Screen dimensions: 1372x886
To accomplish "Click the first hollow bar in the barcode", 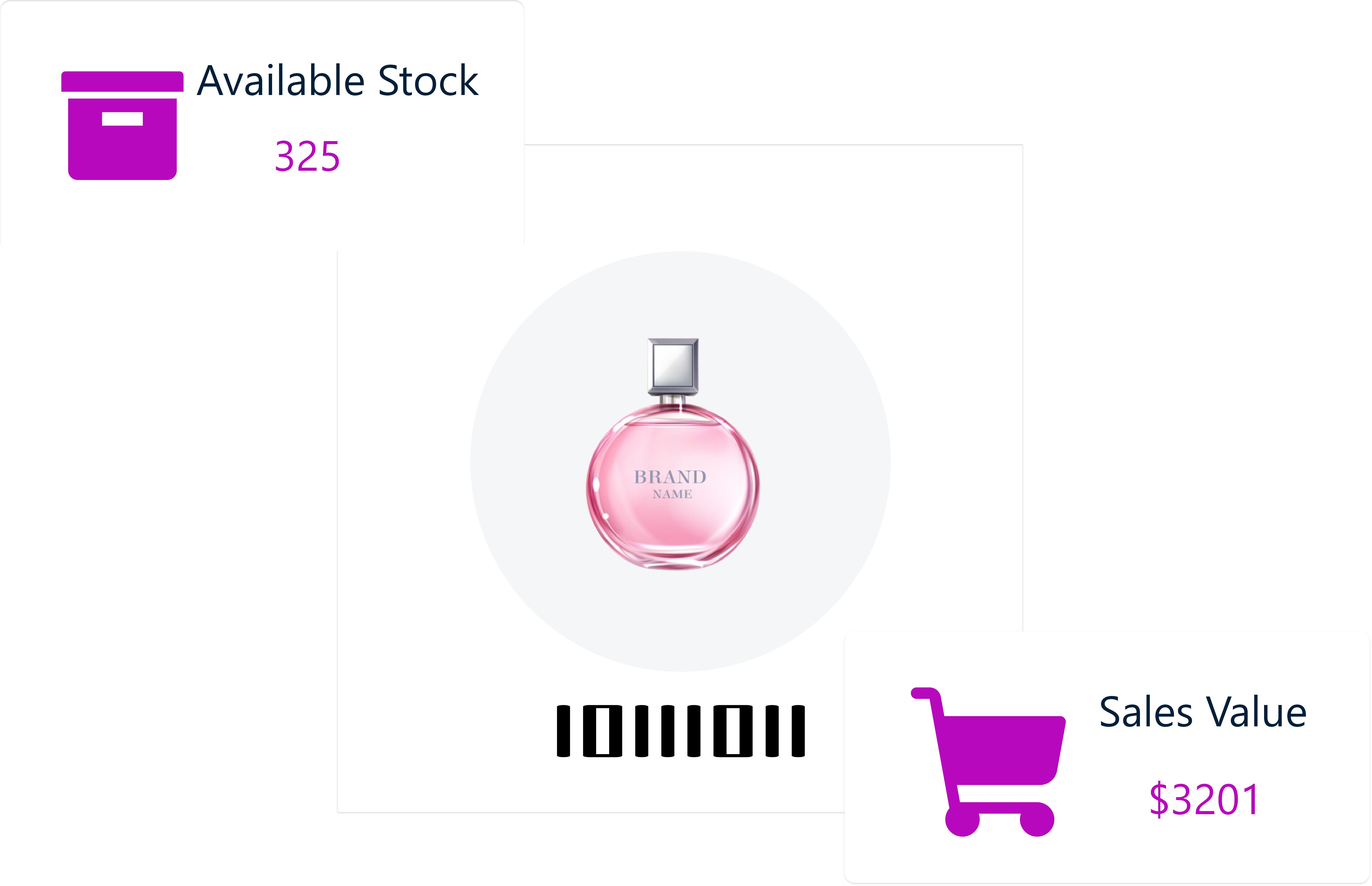I will [x=603, y=731].
